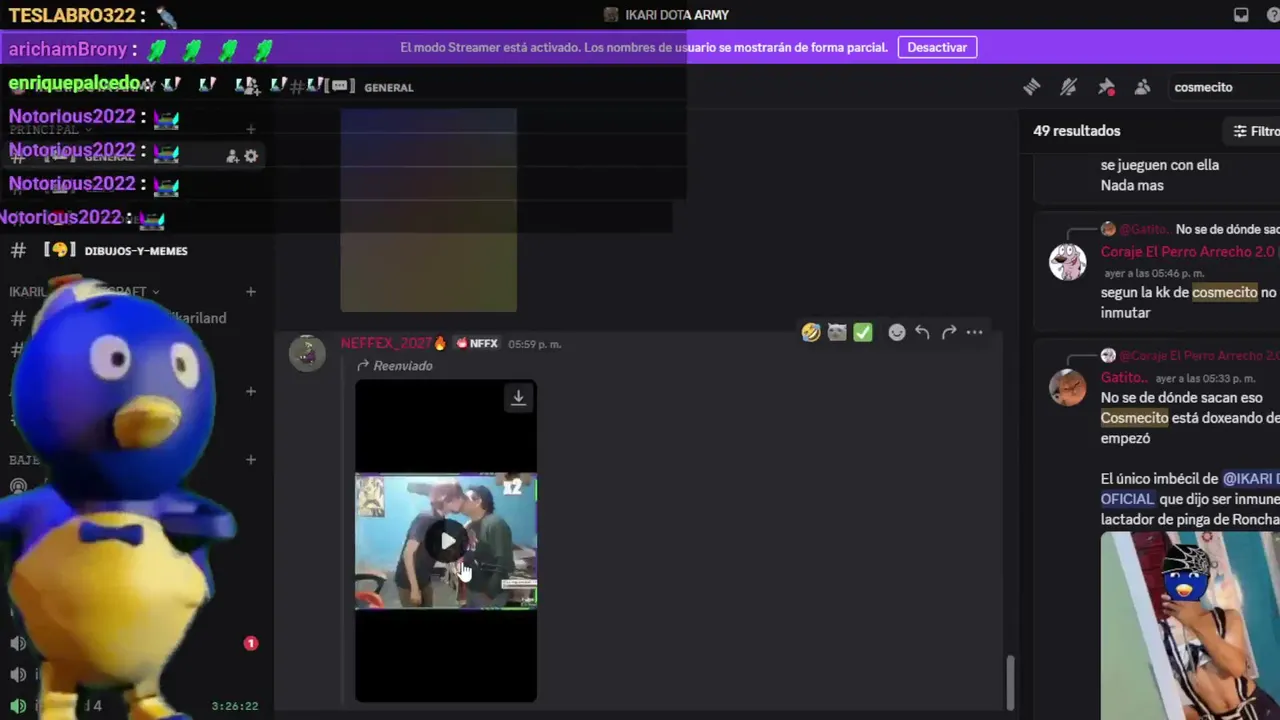Screen dimensions: 1280x720
Task: Open the DIBUJOS-Y-MEMES channel
Action: pyautogui.click(x=135, y=250)
